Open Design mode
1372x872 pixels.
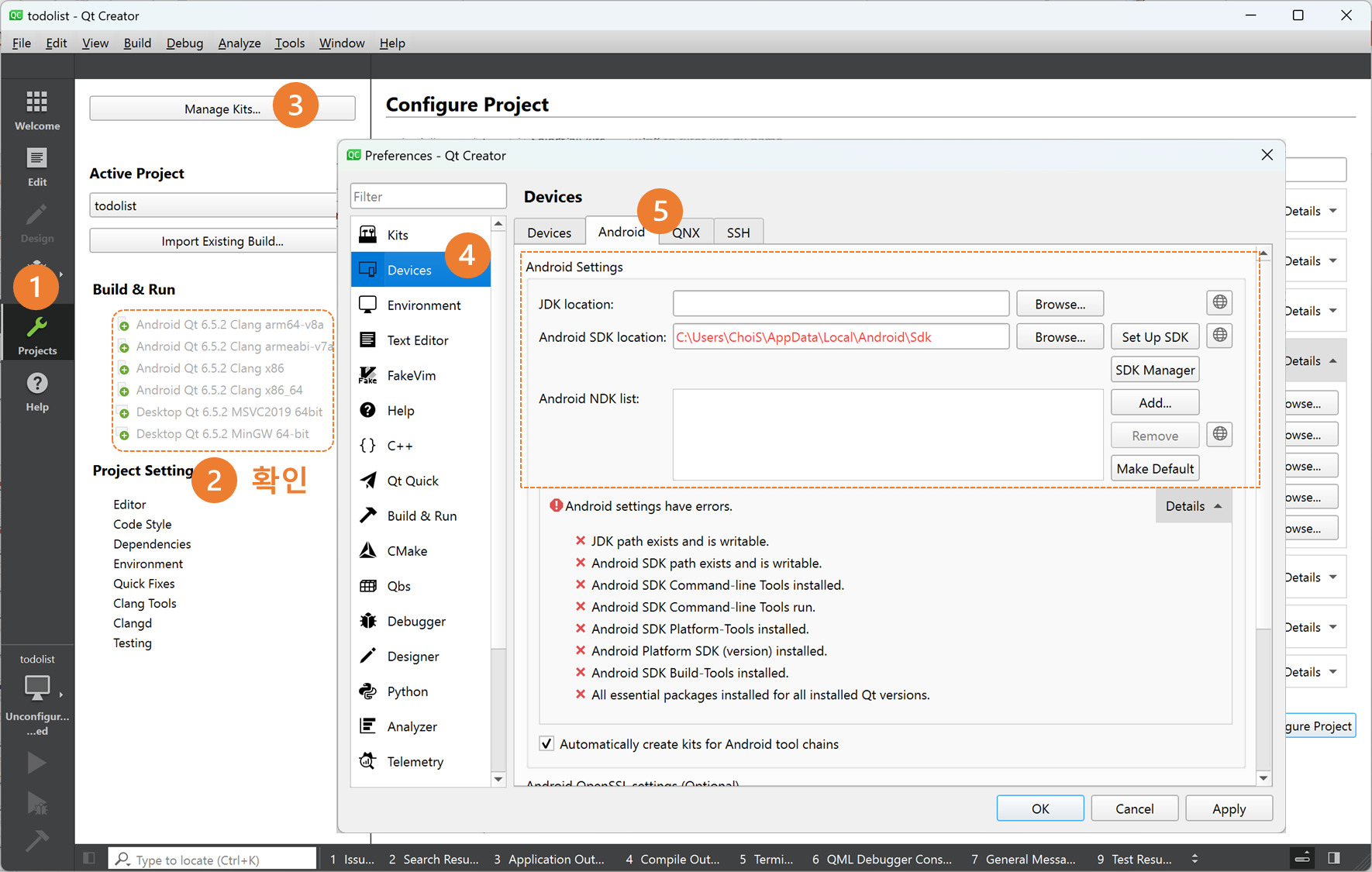tap(37, 223)
